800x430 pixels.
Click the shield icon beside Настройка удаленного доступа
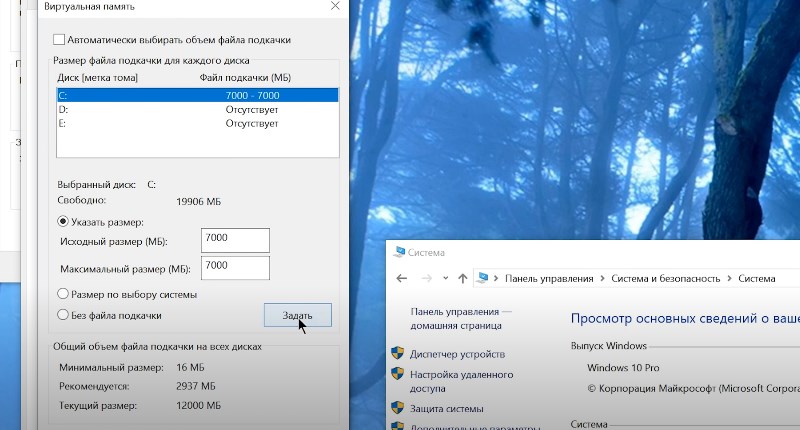(397, 375)
